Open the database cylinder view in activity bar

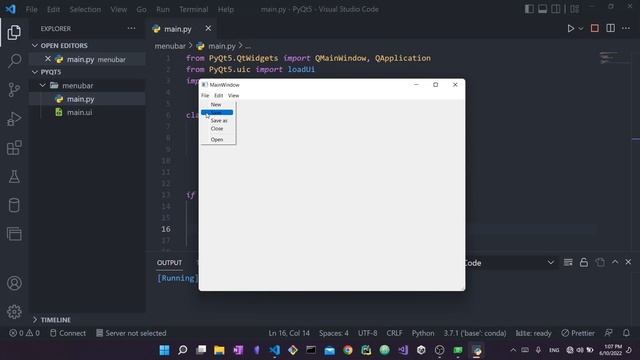tap(14, 205)
